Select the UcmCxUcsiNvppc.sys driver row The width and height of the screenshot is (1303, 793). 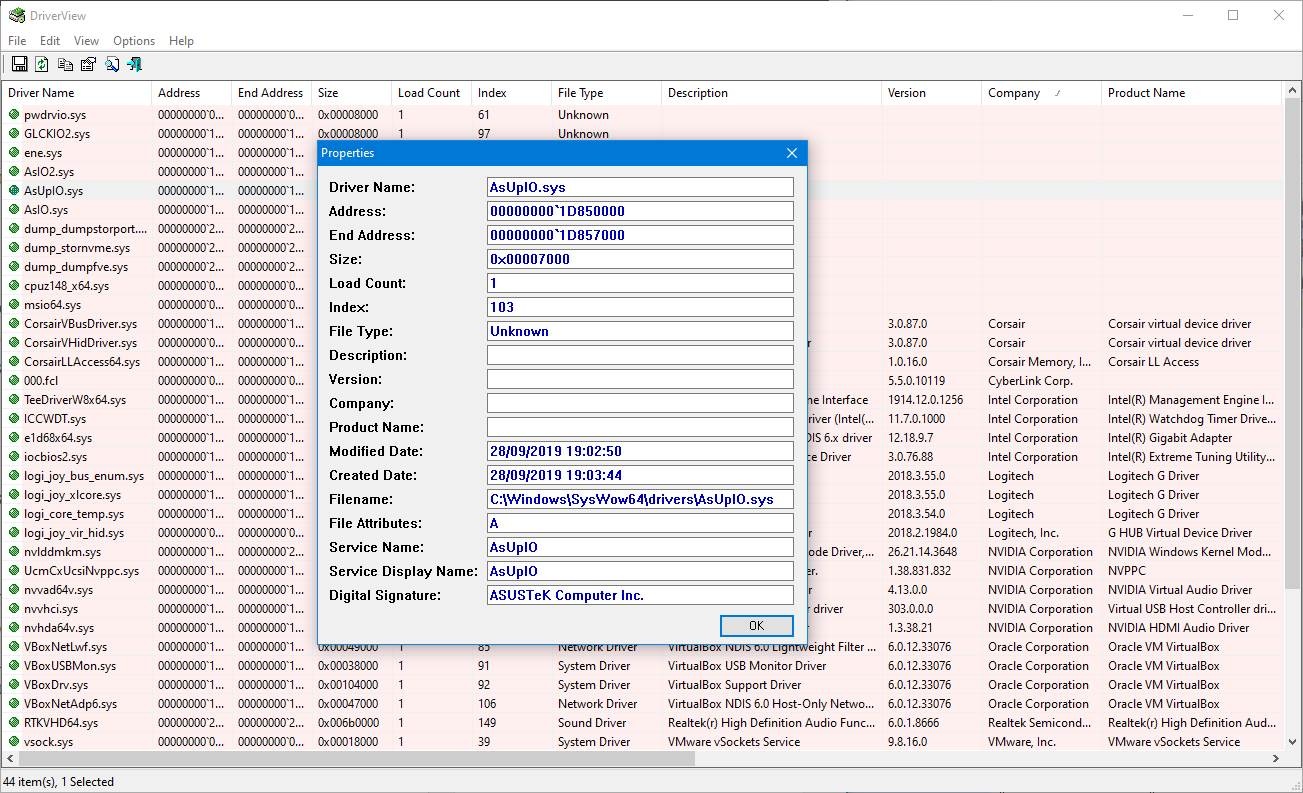641,571
